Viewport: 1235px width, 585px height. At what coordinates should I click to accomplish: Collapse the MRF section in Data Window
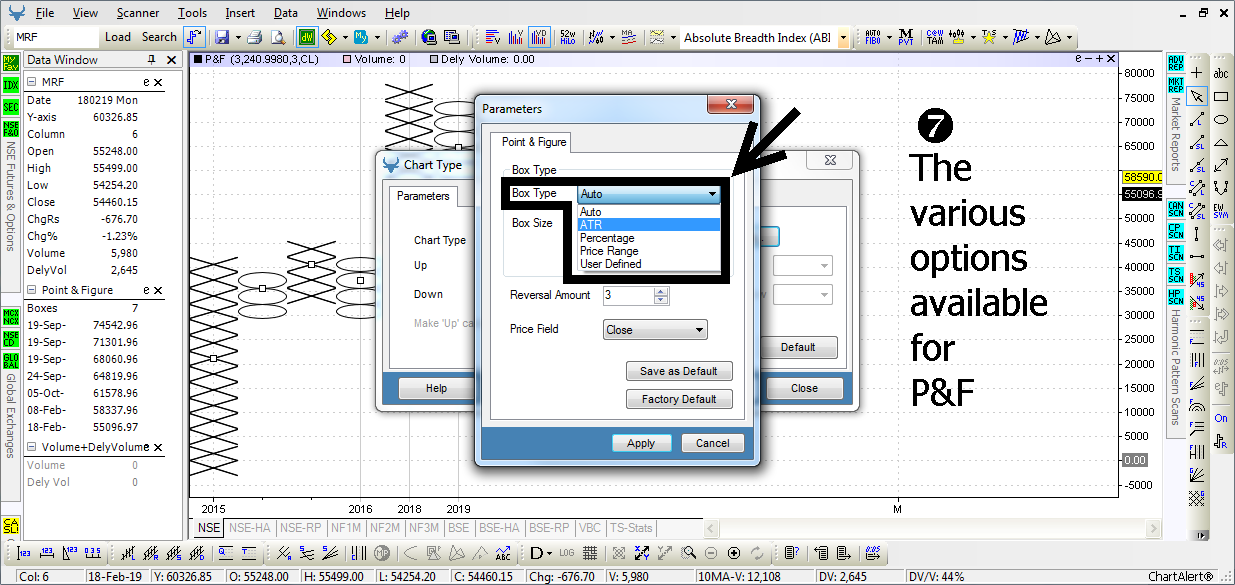32,82
